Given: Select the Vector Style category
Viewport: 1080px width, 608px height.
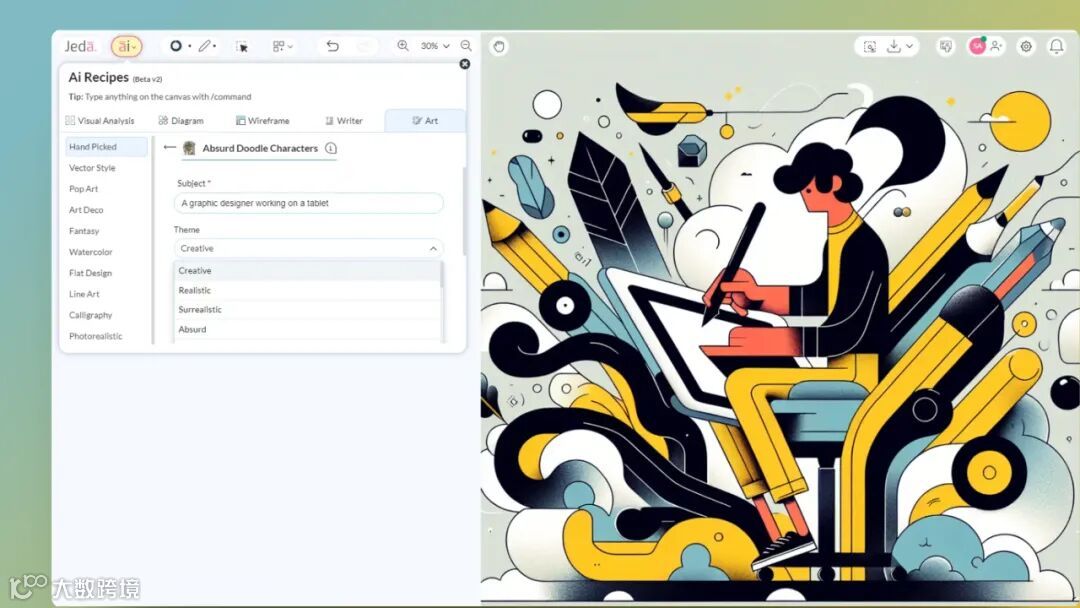Looking at the screenshot, I should pos(92,168).
